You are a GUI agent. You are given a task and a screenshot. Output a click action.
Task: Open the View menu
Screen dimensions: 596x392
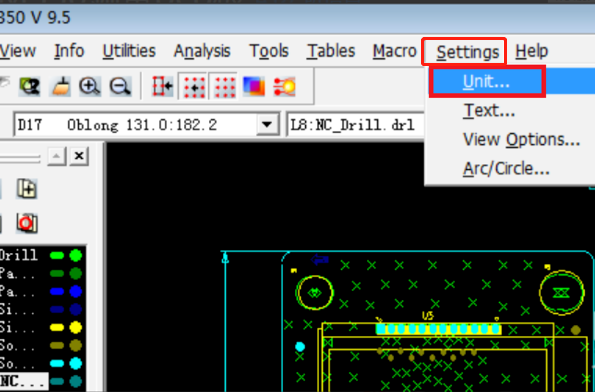click(17, 51)
